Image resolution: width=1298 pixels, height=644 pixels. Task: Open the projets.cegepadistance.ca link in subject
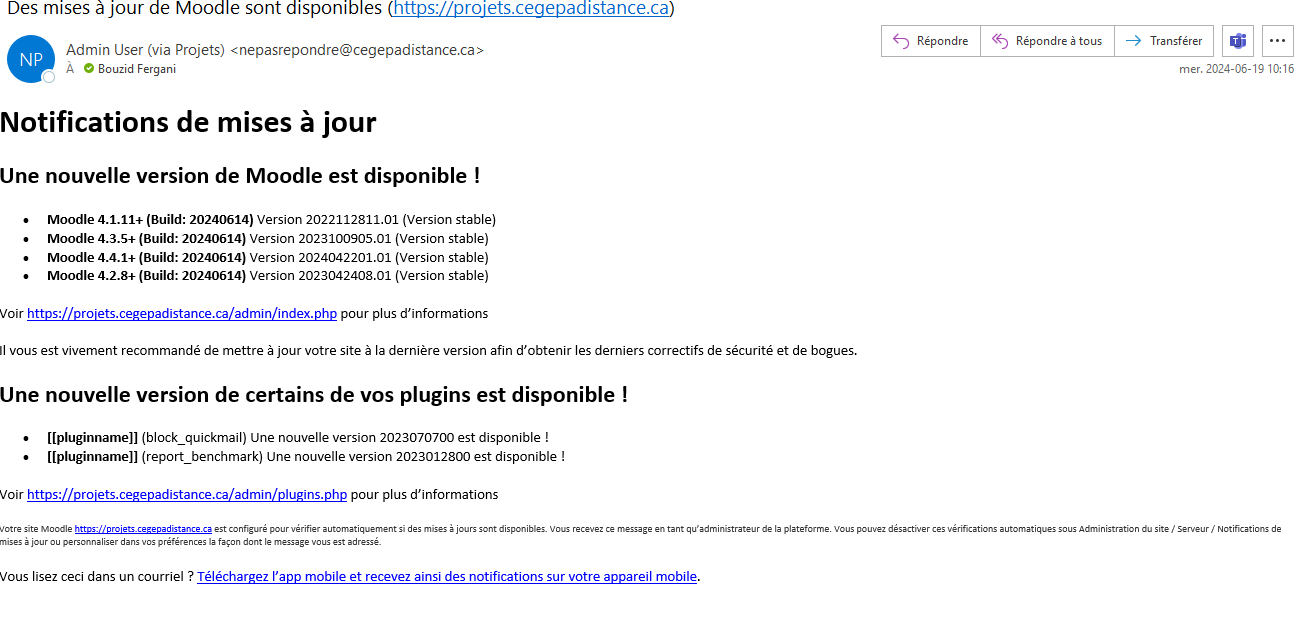tap(530, 9)
